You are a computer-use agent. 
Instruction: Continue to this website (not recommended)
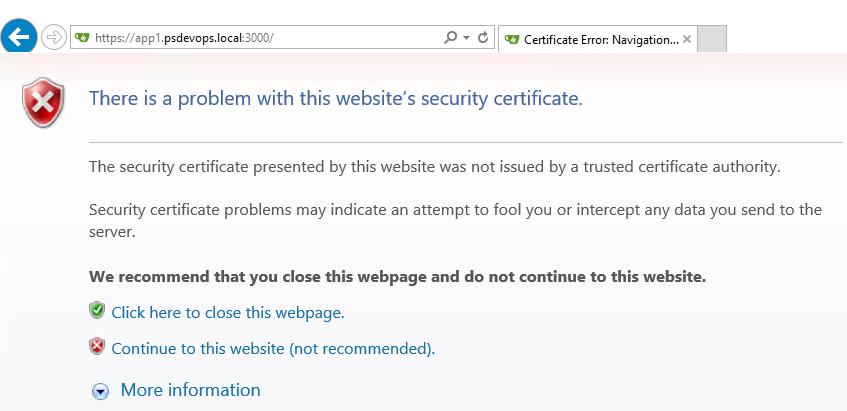pos(273,348)
